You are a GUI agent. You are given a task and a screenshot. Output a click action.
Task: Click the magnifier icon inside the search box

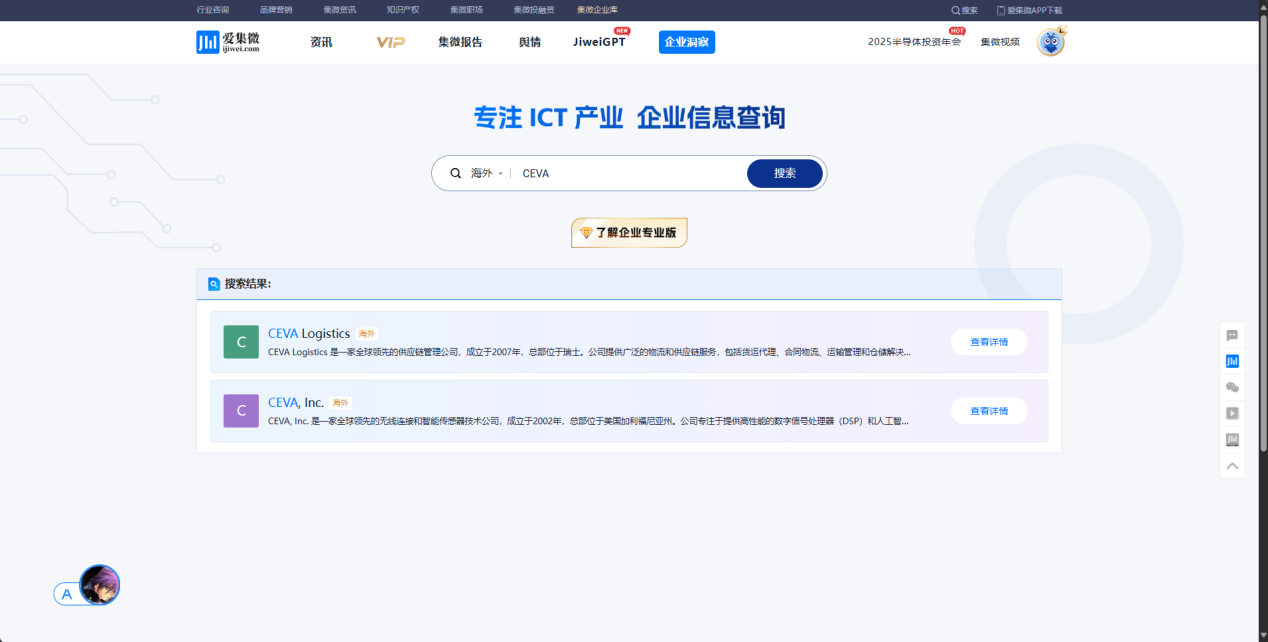pos(455,173)
